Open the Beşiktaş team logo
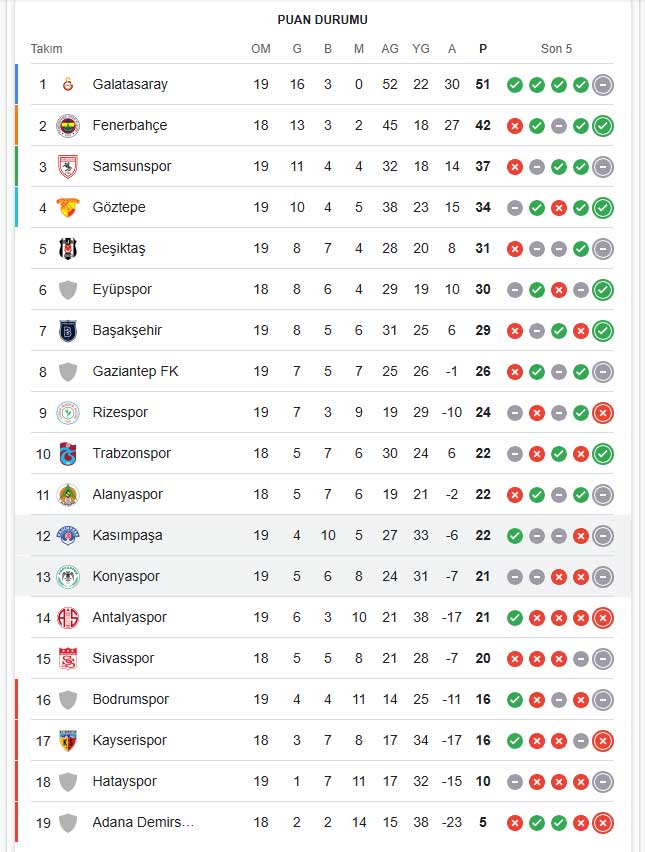Image resolution: width=645 pixels, height=852 pixels. 68,248
